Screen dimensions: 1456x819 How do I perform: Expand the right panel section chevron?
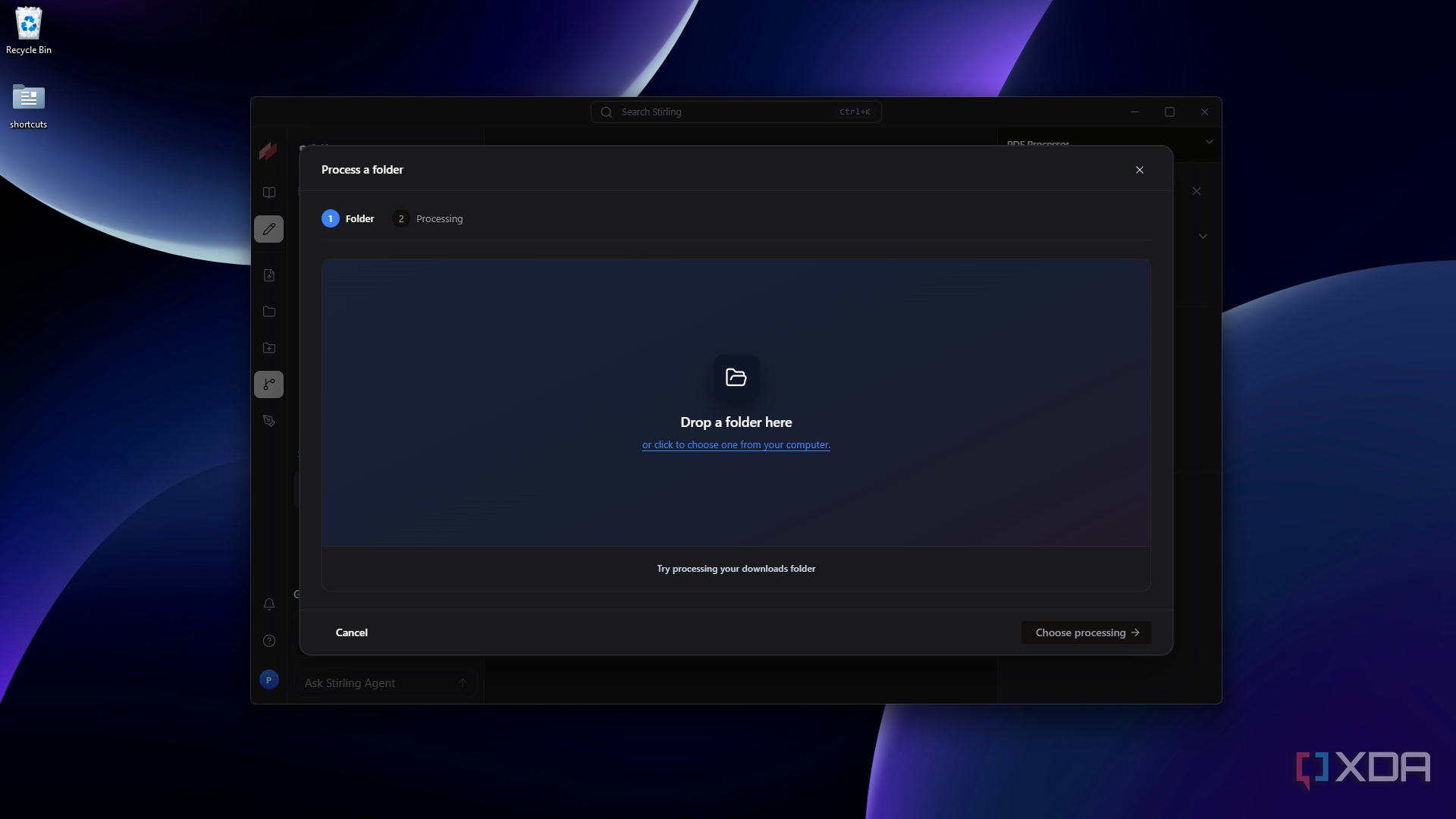click(x=1203, y=237)
